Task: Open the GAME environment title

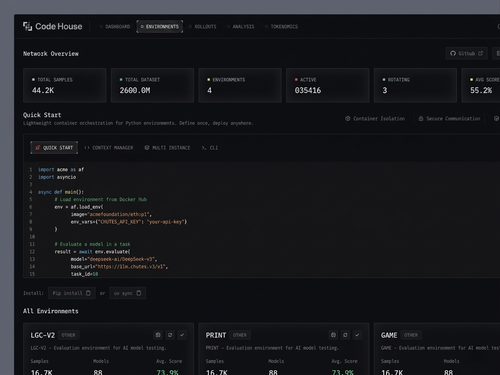Action: point(389,335)
